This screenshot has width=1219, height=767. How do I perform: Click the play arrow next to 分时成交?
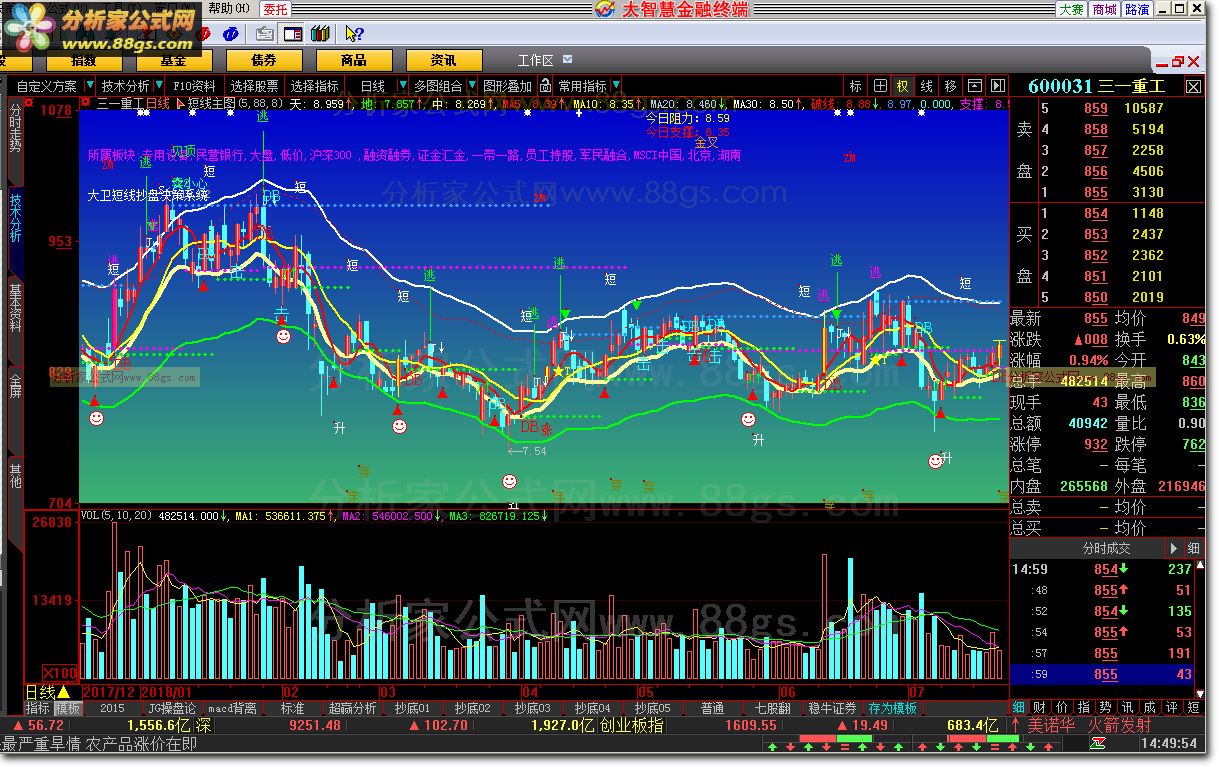point(1174,549)
